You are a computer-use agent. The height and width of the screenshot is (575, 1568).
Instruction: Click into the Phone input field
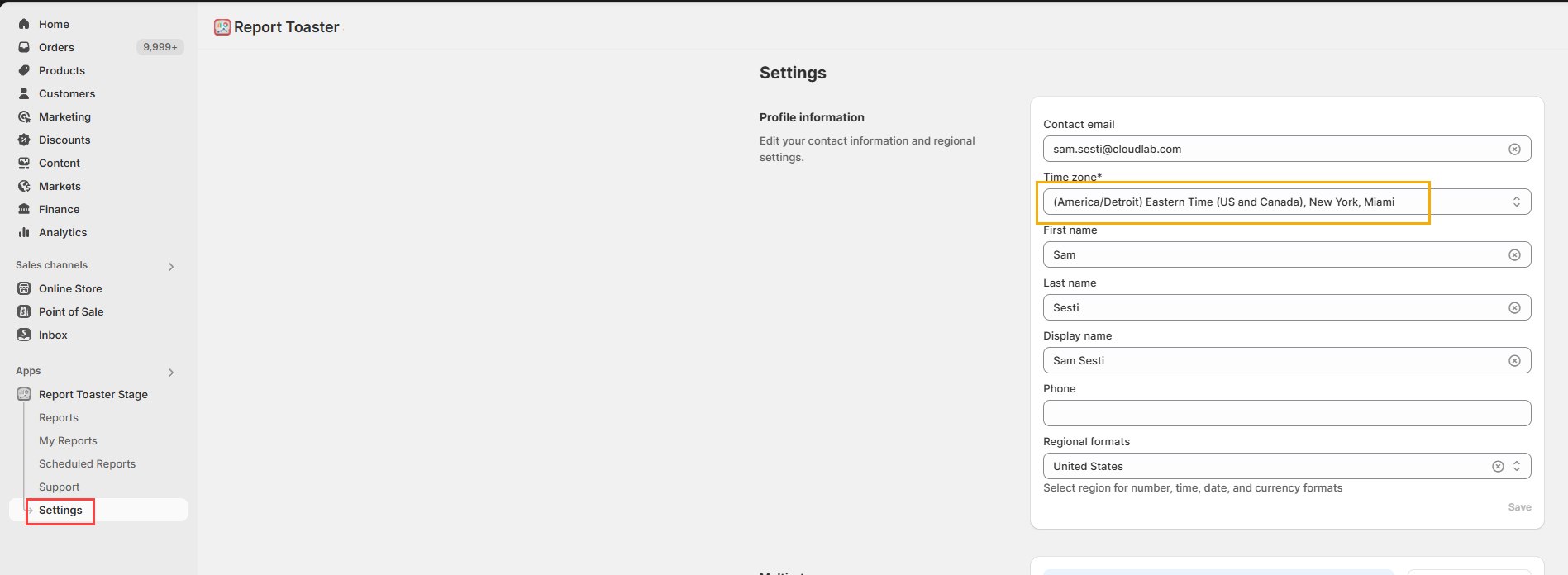click(x=1286, y=413)
